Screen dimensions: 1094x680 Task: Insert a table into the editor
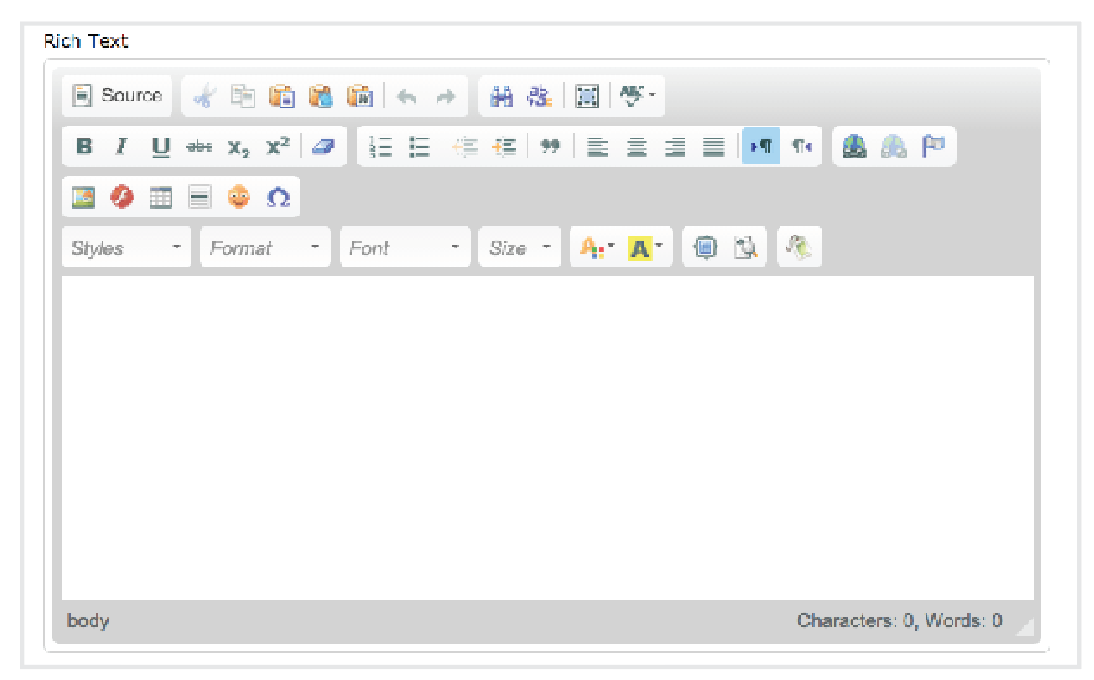161,198
